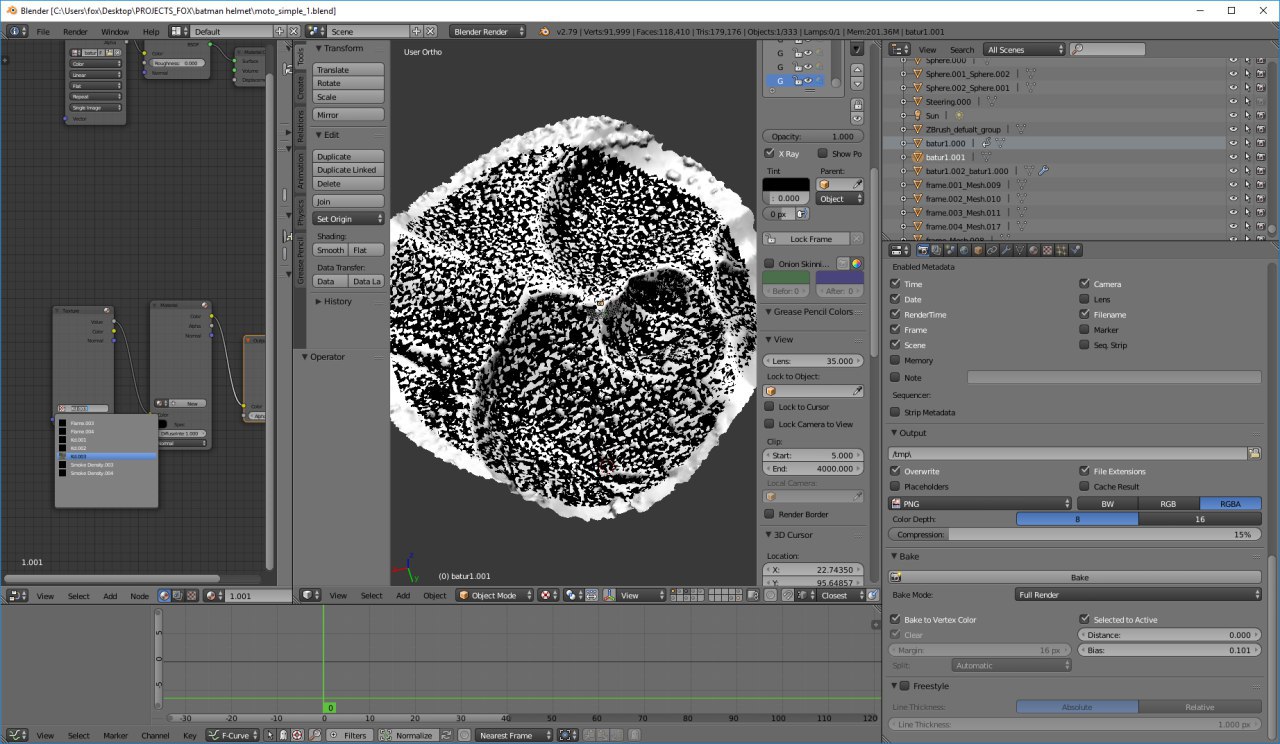Image resolution: width=1280 pixels, height=744 pixels.
Task: Hide batur1.001 with its eye icon
Action: (1233, 157)
